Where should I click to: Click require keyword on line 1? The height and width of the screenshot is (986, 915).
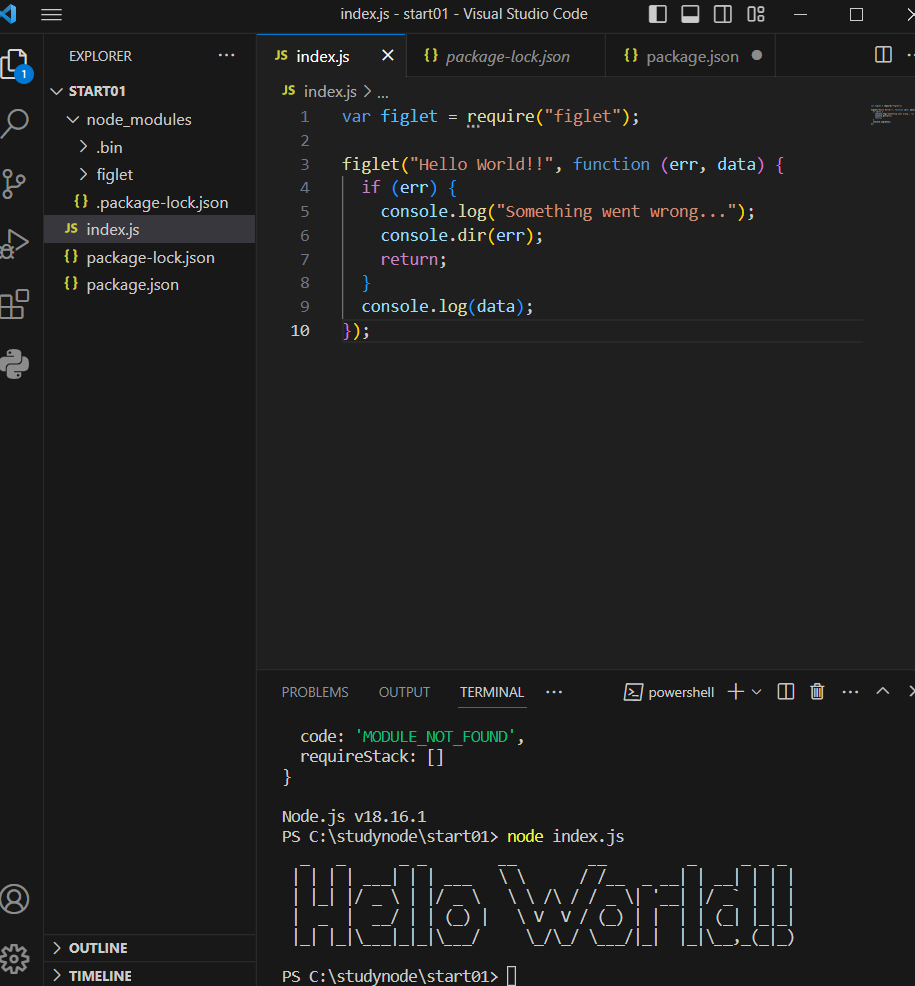[x=500, y=116]
